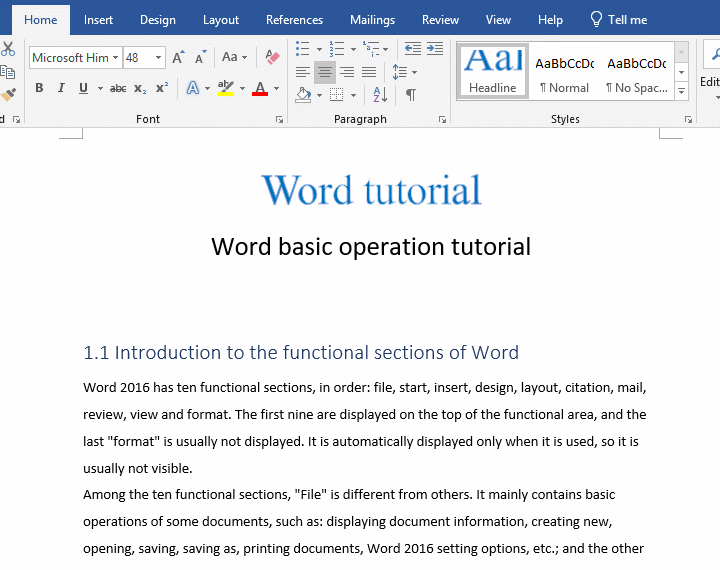
Task: Click the Increase Indent icon
Action: [435, 48]
